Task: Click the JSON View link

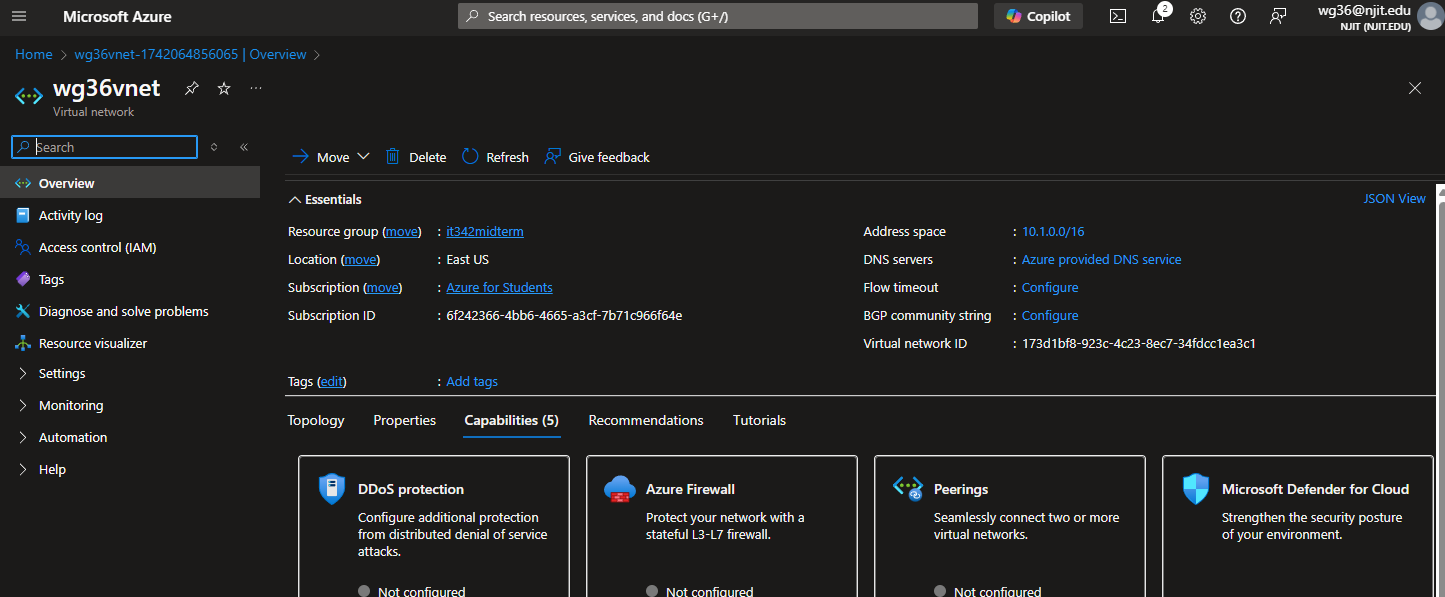Action: 1394,198
